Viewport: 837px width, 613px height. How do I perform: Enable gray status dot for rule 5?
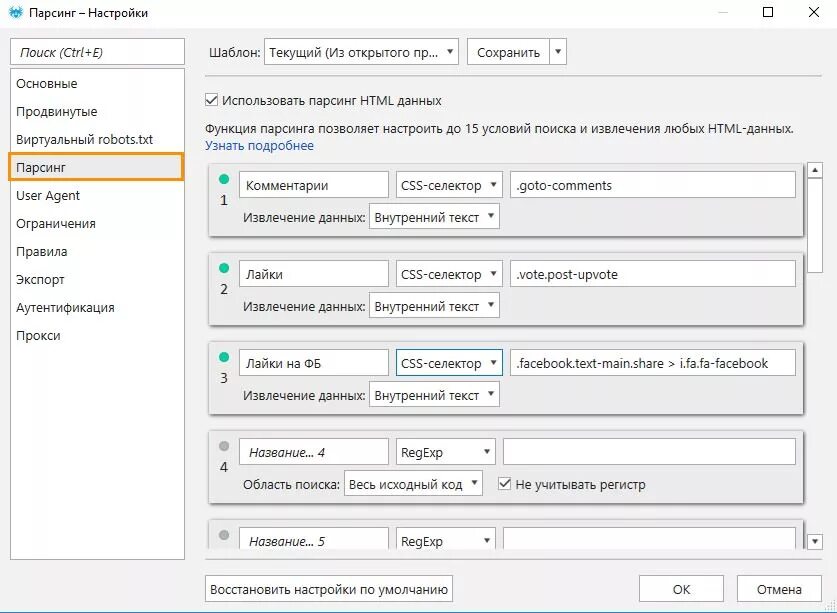[x=224, y=535]
